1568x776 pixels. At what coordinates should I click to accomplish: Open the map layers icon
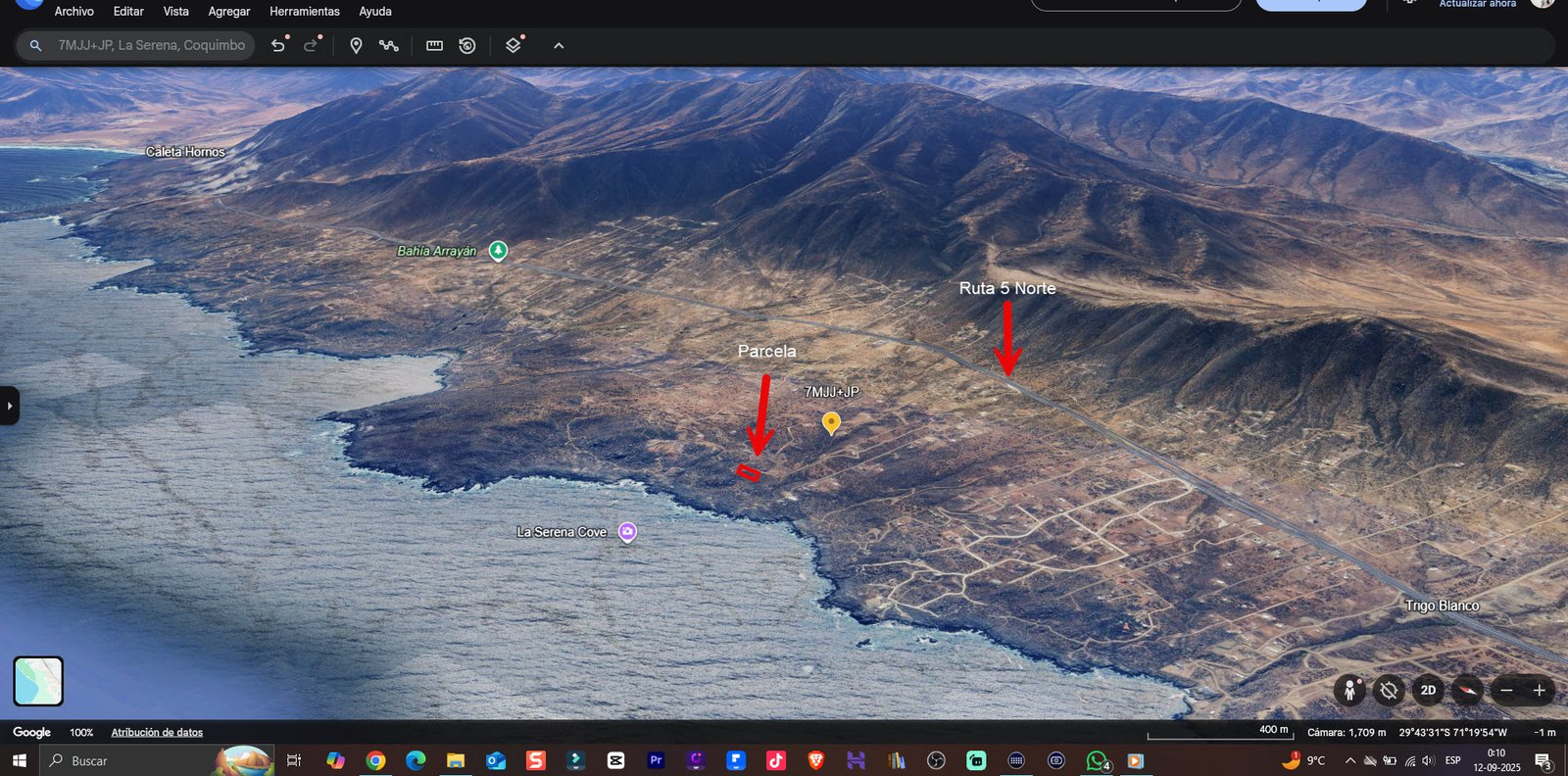(x=514, y=46)
